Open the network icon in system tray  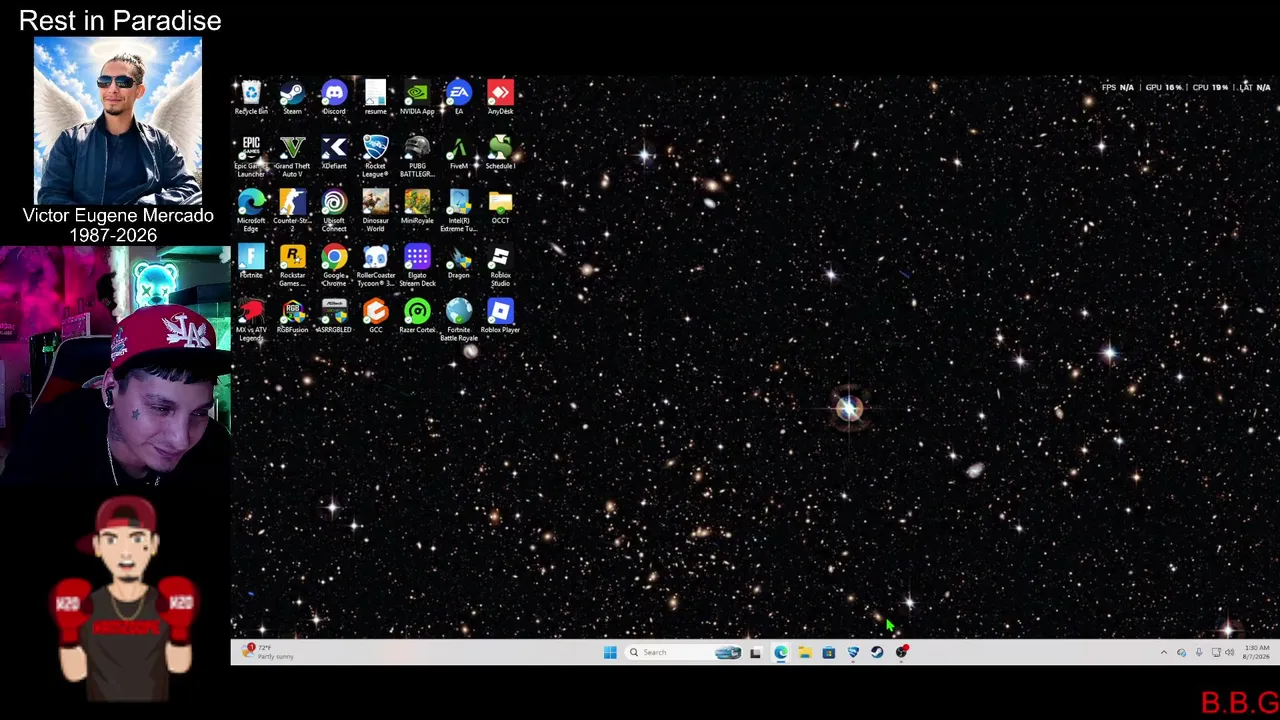(x=1216, y=653)
